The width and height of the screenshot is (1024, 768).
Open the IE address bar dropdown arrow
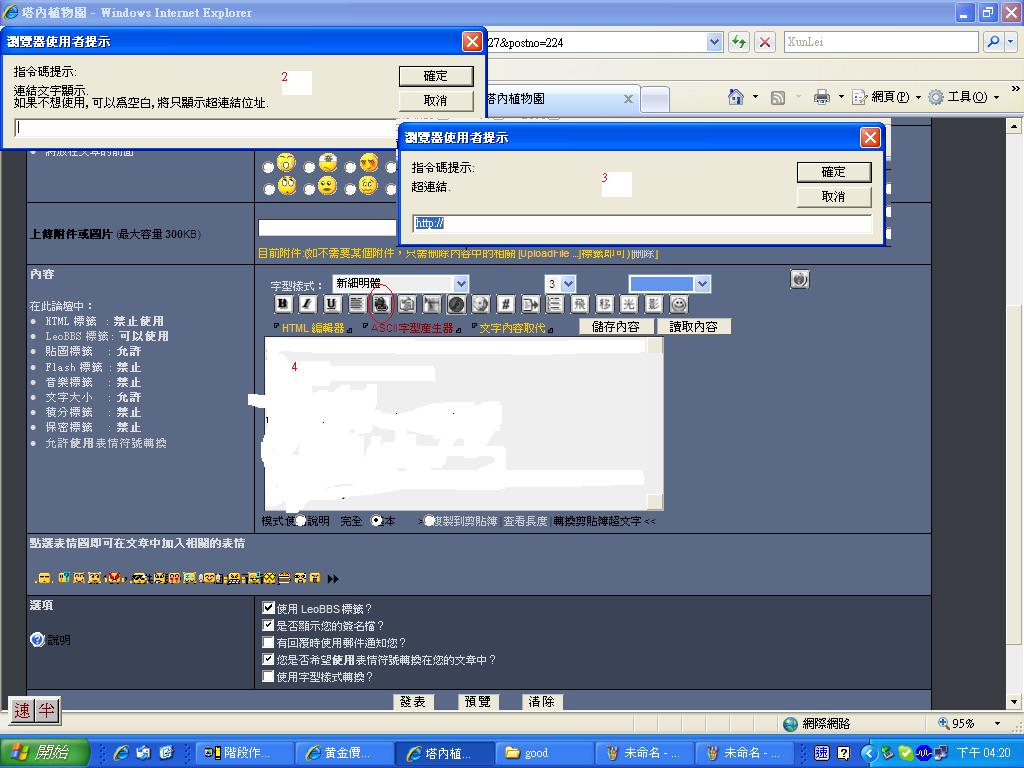tap(714, 42)
